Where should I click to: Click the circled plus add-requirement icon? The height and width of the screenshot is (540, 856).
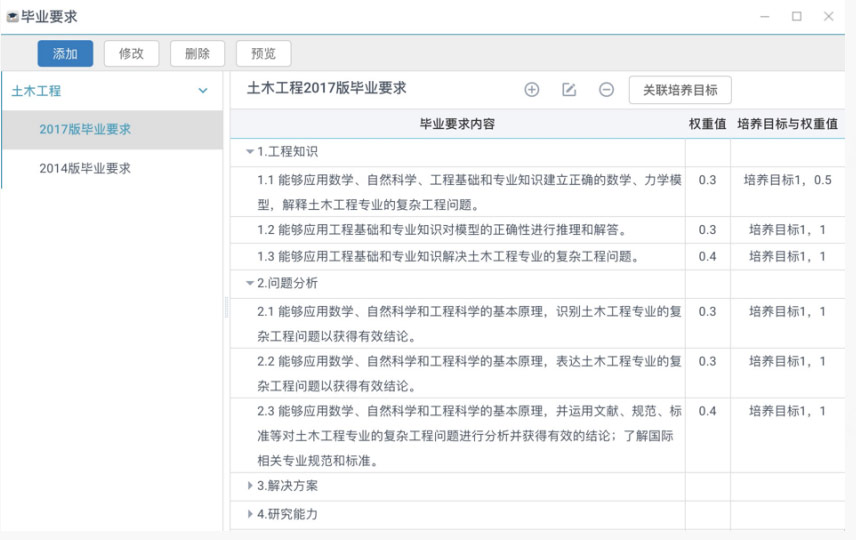pos(532,90)
